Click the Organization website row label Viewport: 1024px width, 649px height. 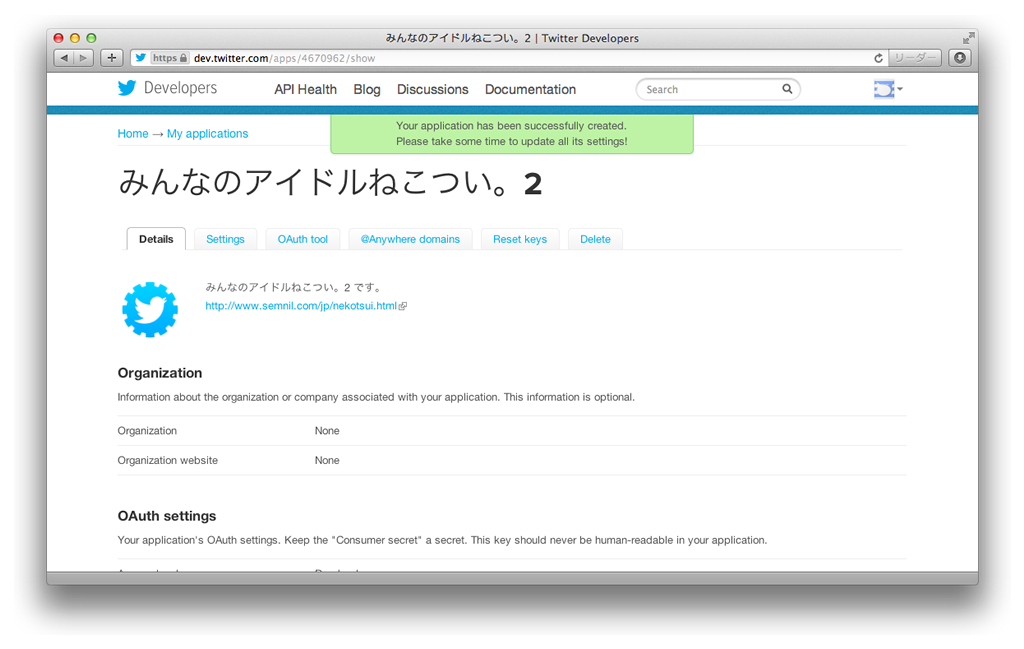point(168,460)
